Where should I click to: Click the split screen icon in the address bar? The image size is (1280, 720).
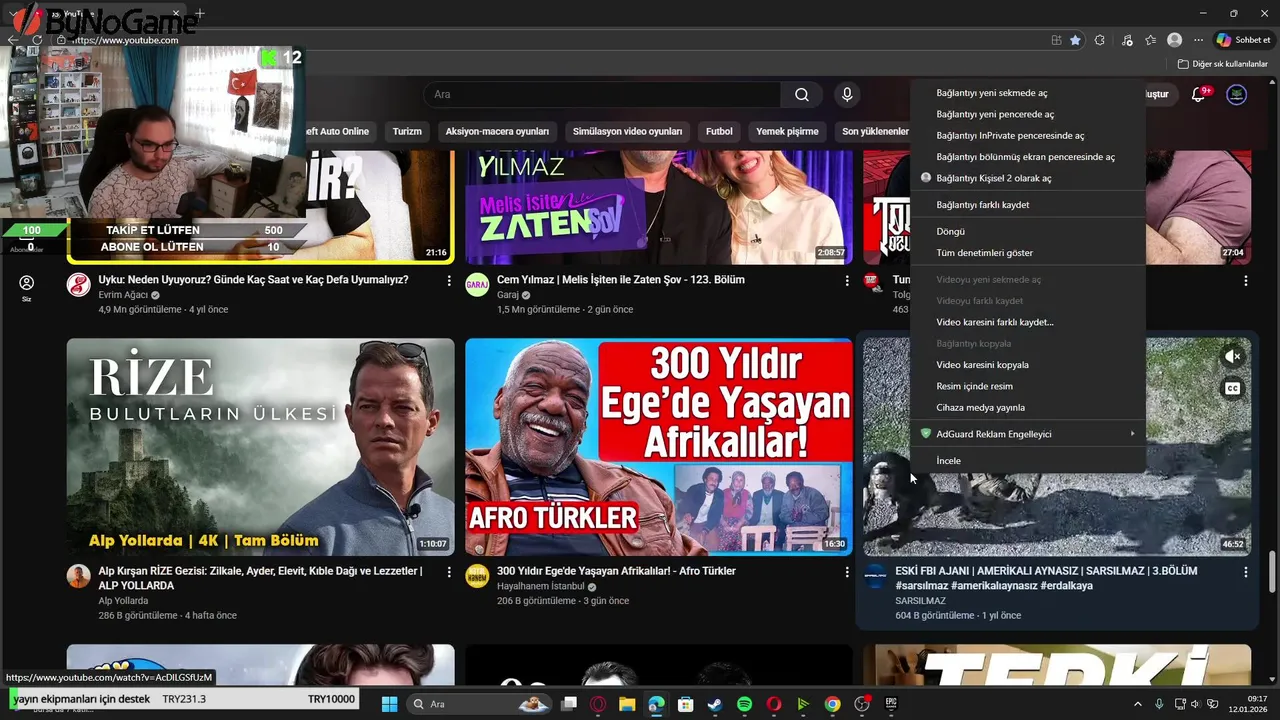coord(1056,40)
